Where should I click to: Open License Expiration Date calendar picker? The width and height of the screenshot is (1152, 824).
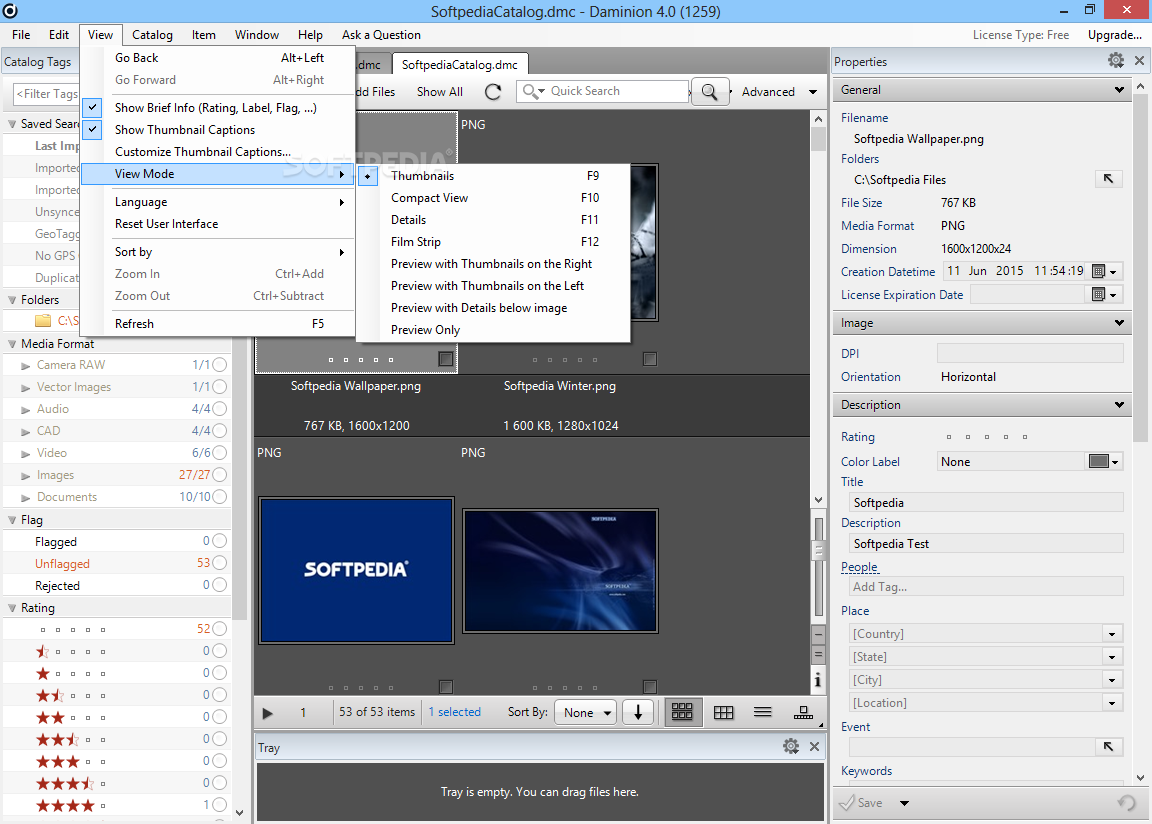pyautogui.click(x=1104, y=294)
